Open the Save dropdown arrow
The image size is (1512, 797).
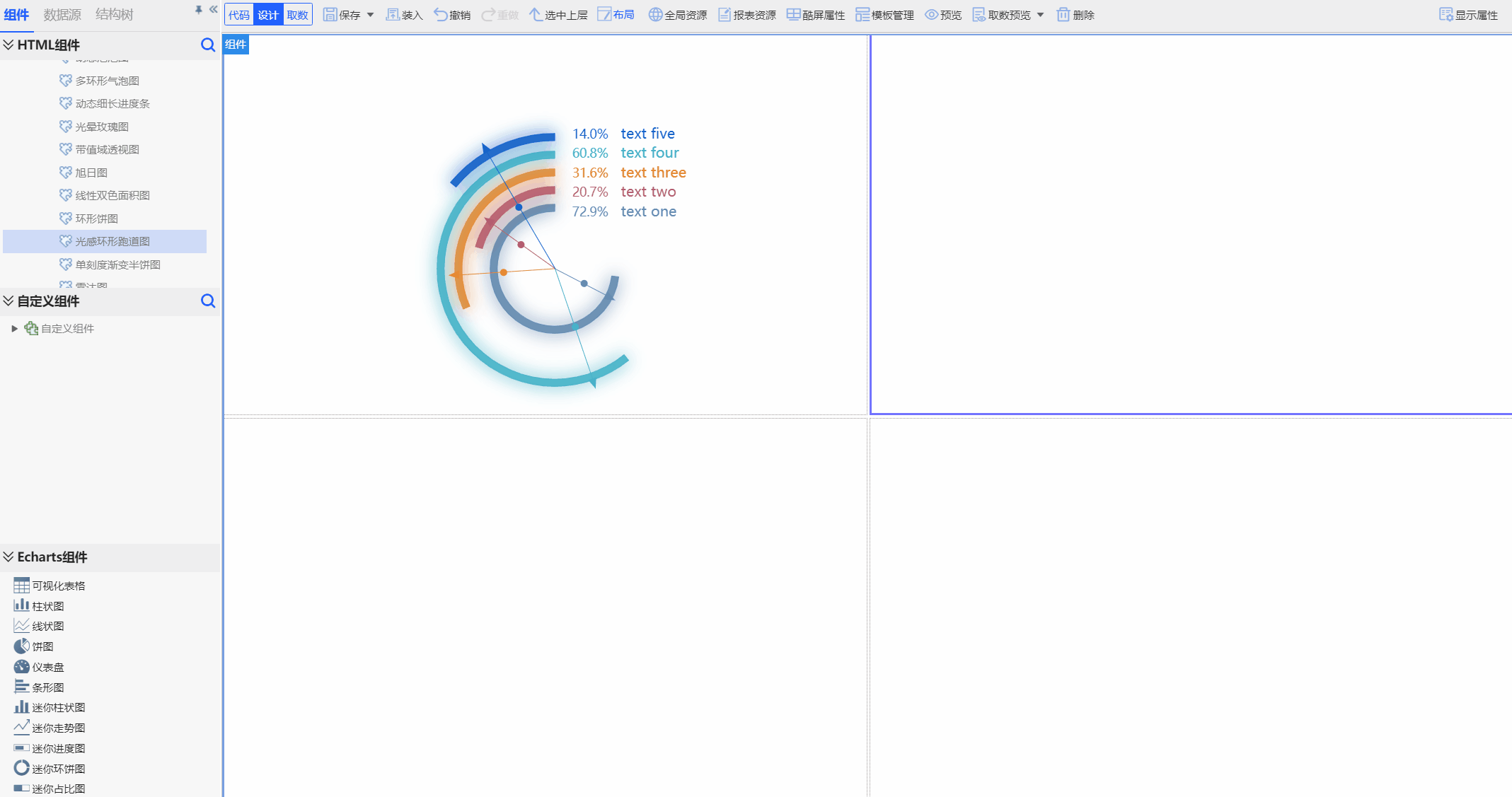pos(371,15)
